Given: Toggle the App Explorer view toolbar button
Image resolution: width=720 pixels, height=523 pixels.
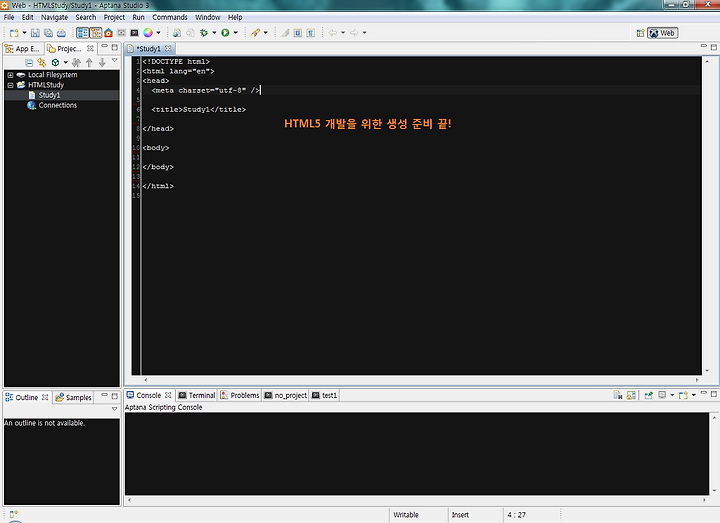Looking at the screenshot, I should click(83, 33).
